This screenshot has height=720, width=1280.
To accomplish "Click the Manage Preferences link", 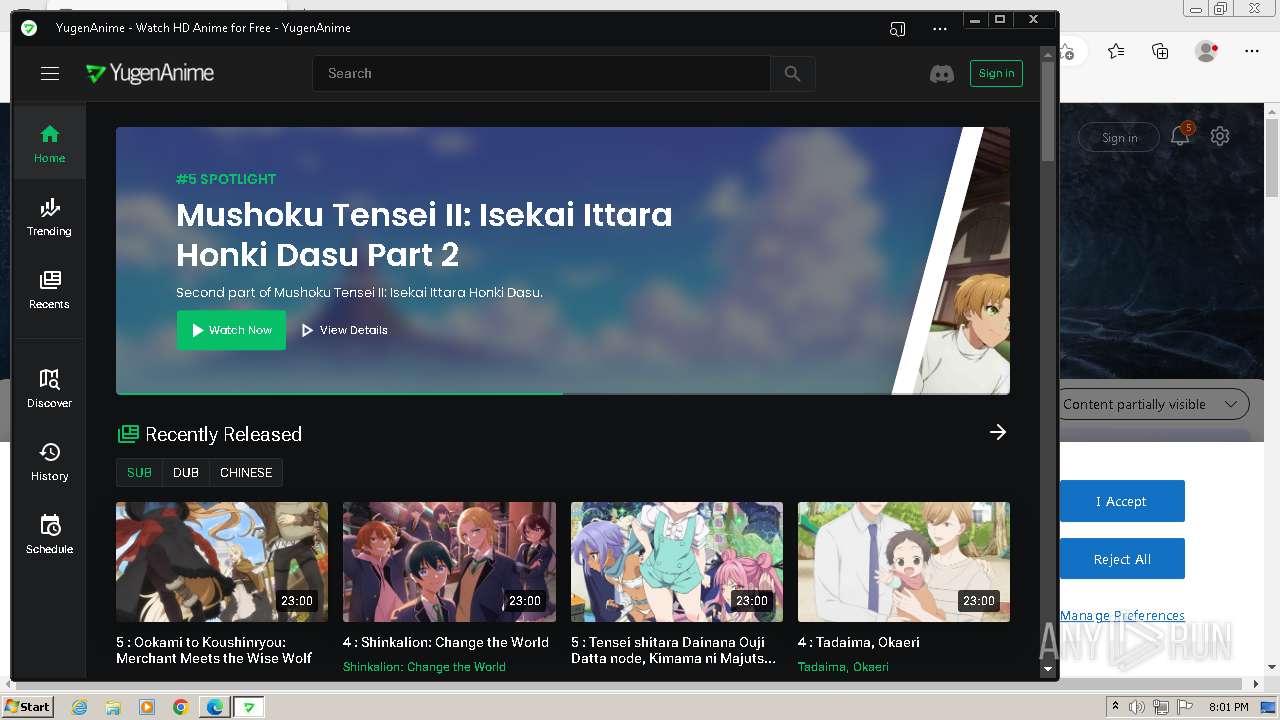I will pos(1122,615).
